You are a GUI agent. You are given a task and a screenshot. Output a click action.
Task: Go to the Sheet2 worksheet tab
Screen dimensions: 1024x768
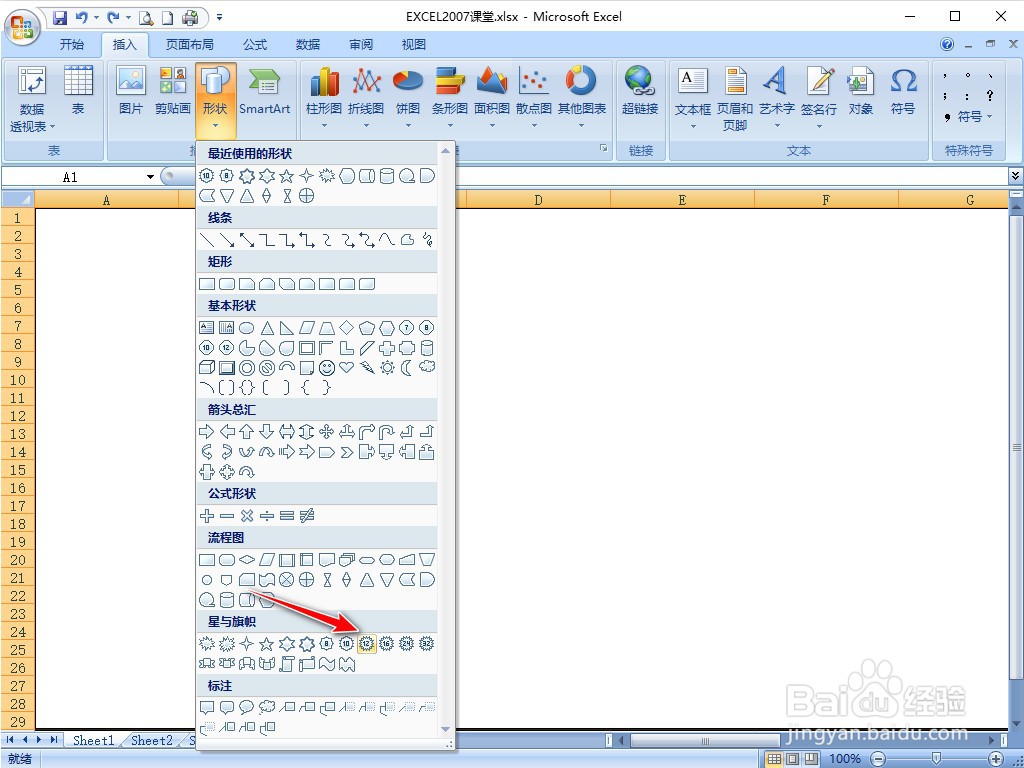click(x=152, y=740)
